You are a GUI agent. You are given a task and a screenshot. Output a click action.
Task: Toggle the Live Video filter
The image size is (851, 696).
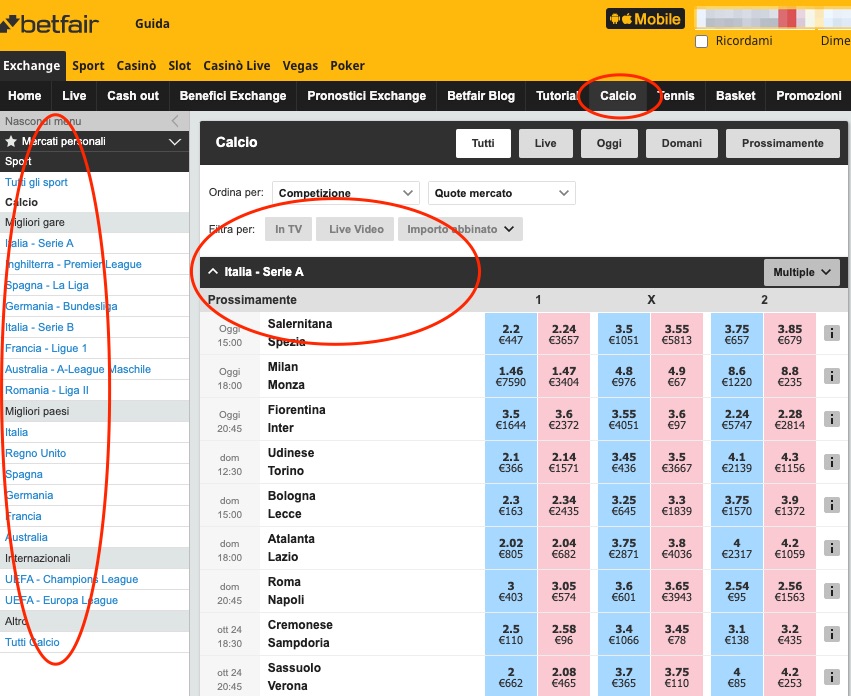click(x=356, y=229)
